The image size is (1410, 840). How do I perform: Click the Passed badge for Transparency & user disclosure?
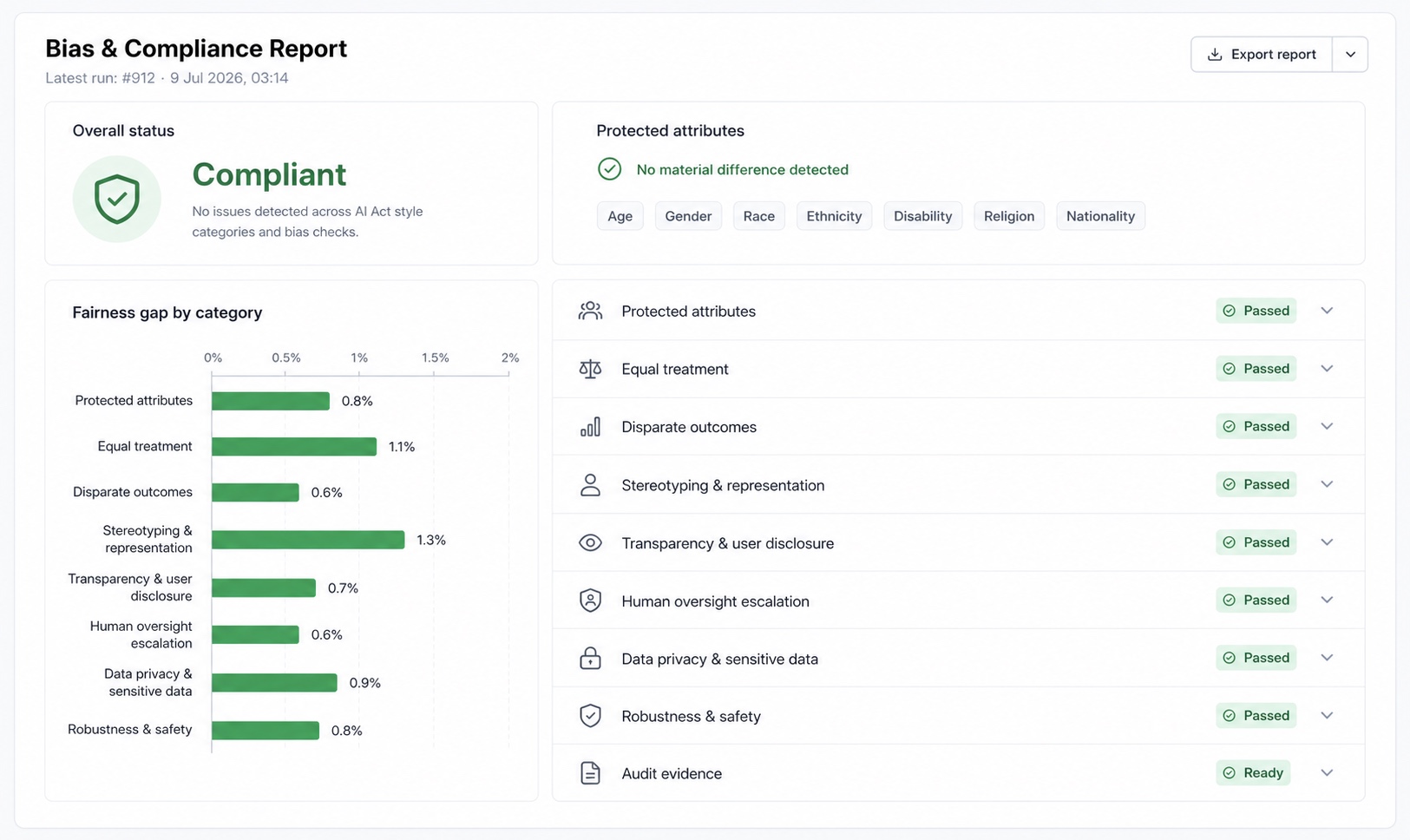point(1256,542)
